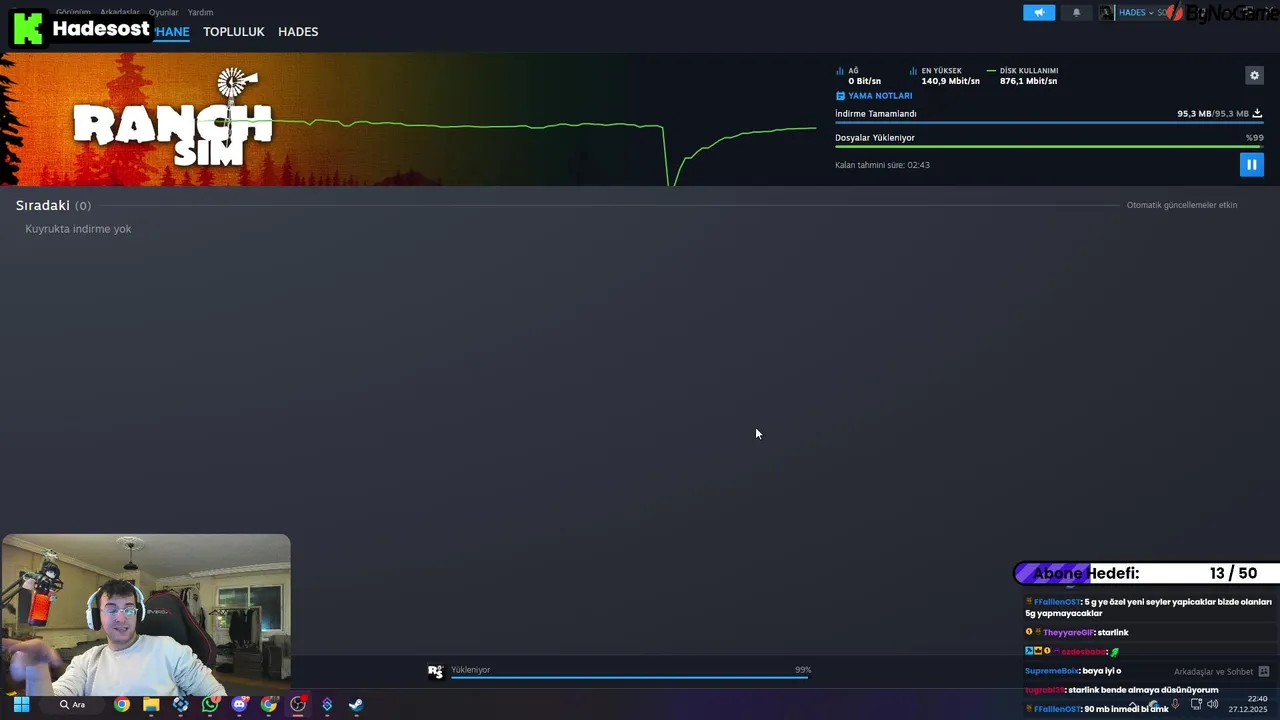The height and width of the screenshot is (720, 1280).
Task: Click the calendar icon beside YAMA NOTLARI
Action: click(x=840, y=96)
